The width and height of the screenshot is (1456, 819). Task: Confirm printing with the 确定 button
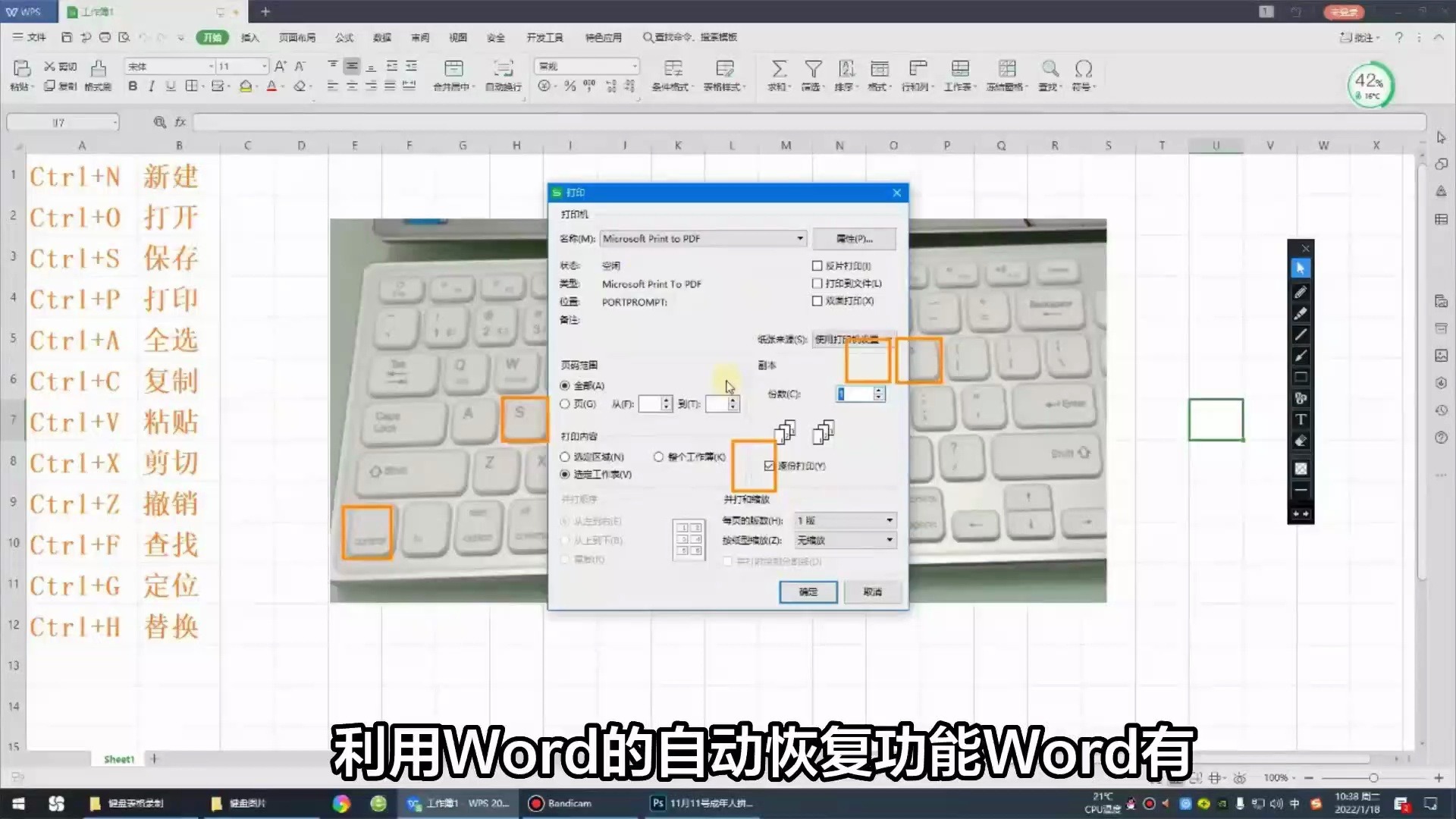(808, 591)
